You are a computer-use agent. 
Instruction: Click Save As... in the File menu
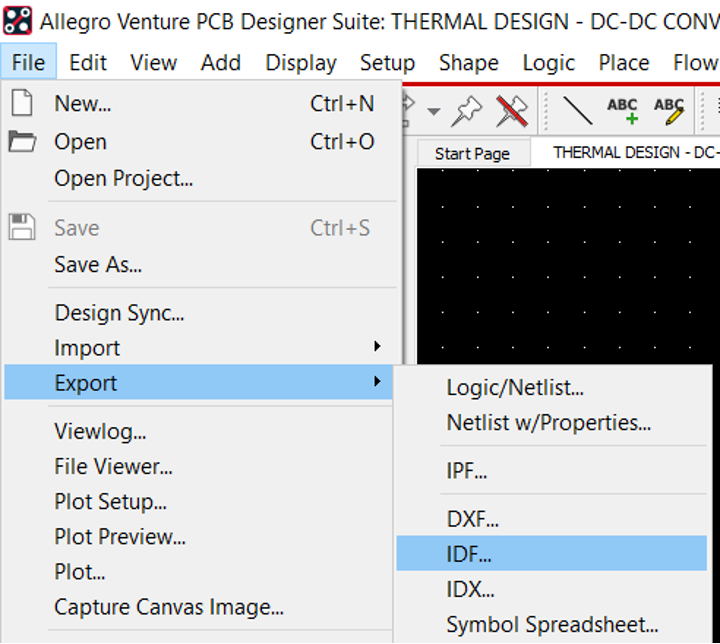[x=98, y=265]
